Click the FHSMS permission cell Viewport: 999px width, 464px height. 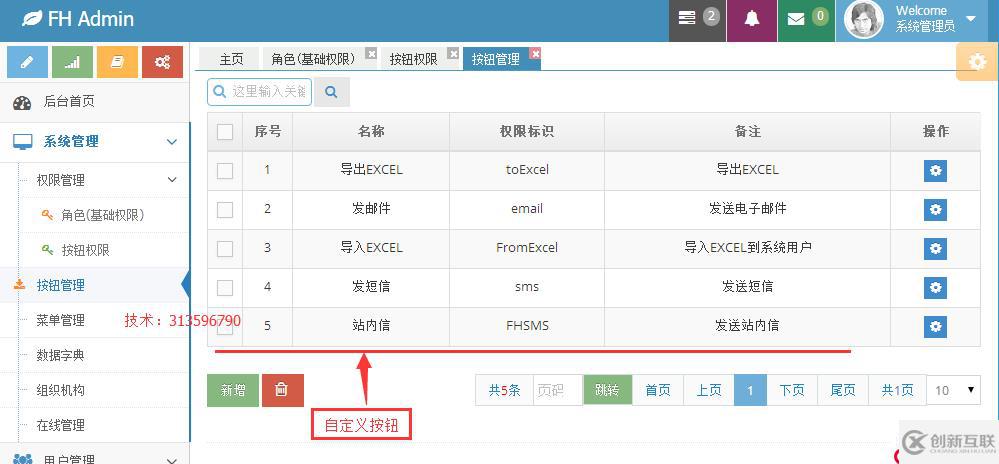pyautogui.click(x=527, y=326)
